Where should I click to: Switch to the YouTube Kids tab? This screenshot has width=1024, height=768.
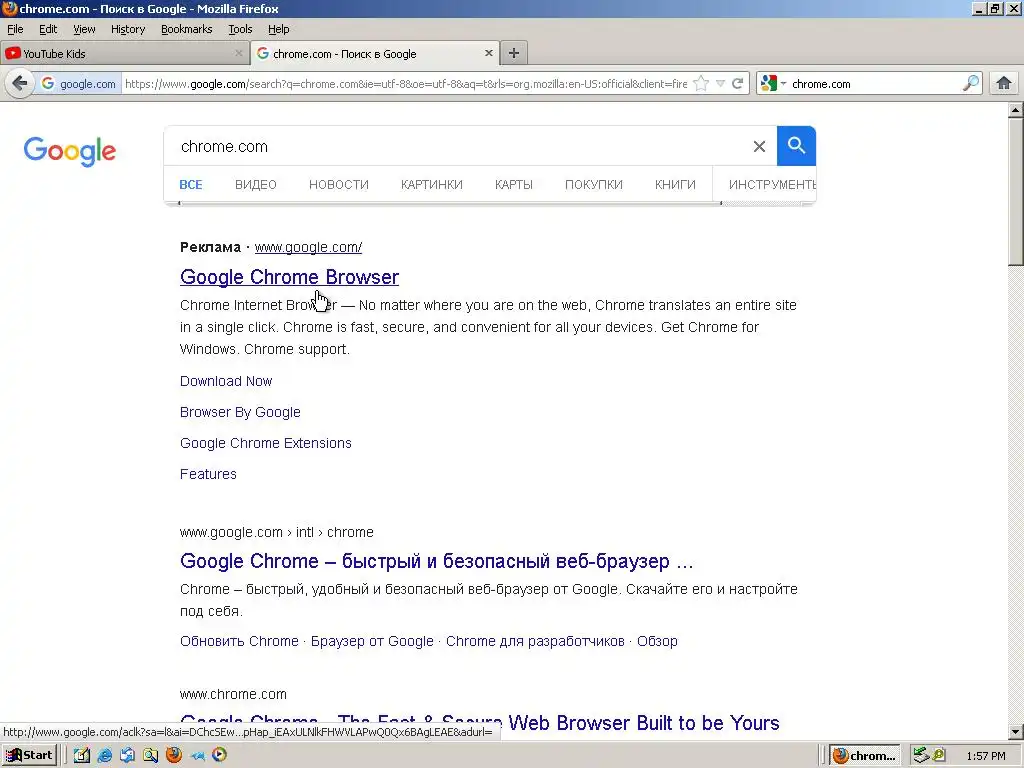[x=124, y=54]
